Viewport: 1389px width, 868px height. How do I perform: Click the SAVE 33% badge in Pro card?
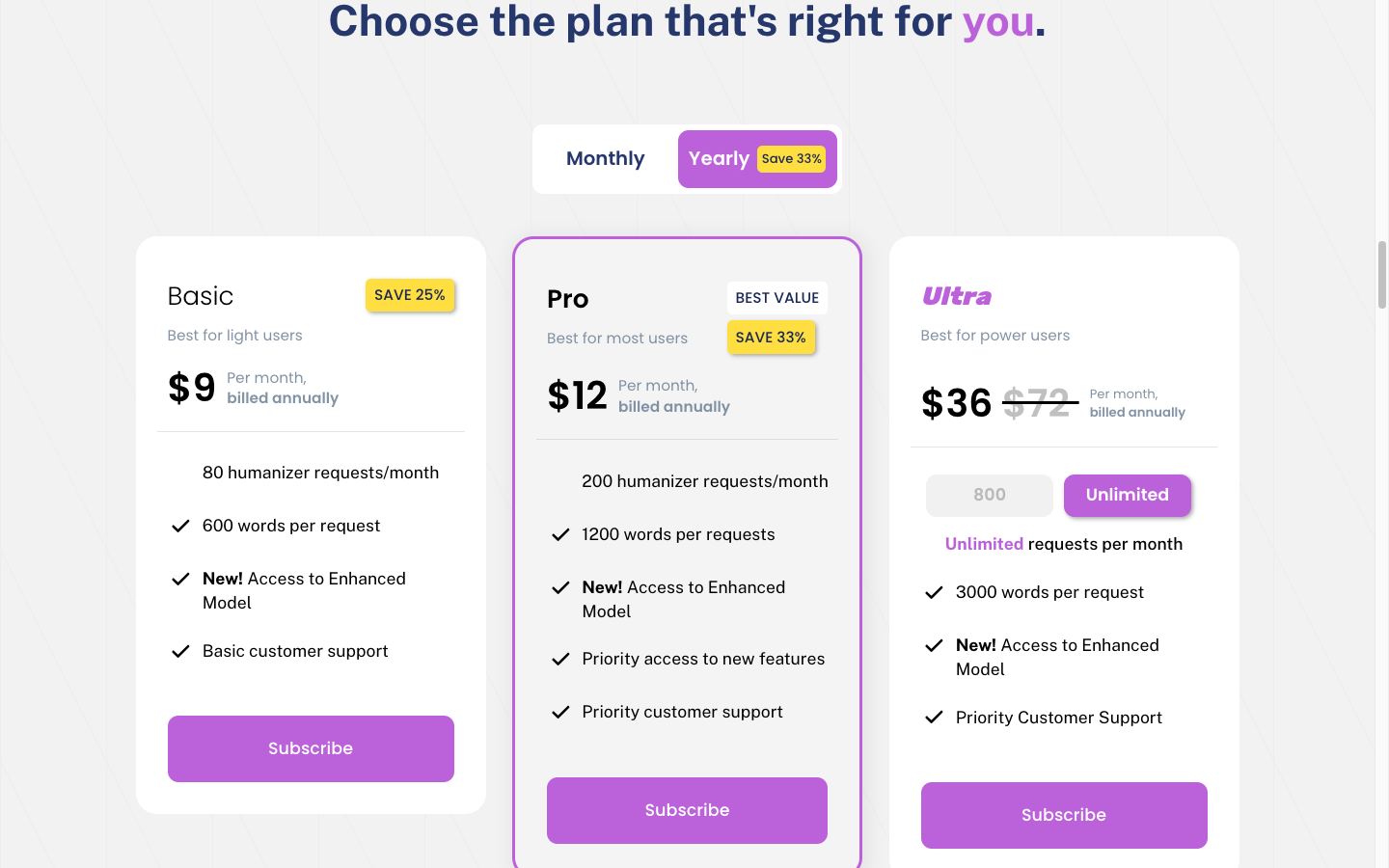(x=771, y=338)
